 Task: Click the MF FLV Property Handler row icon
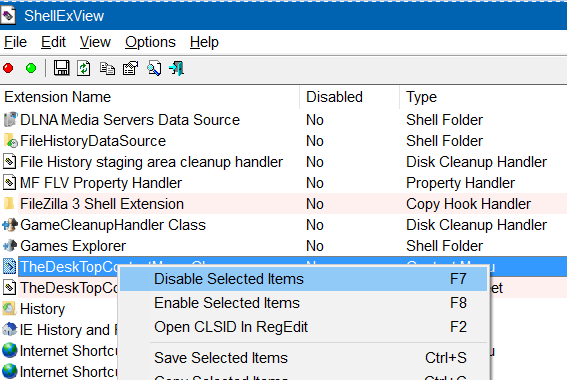[9, 183]
